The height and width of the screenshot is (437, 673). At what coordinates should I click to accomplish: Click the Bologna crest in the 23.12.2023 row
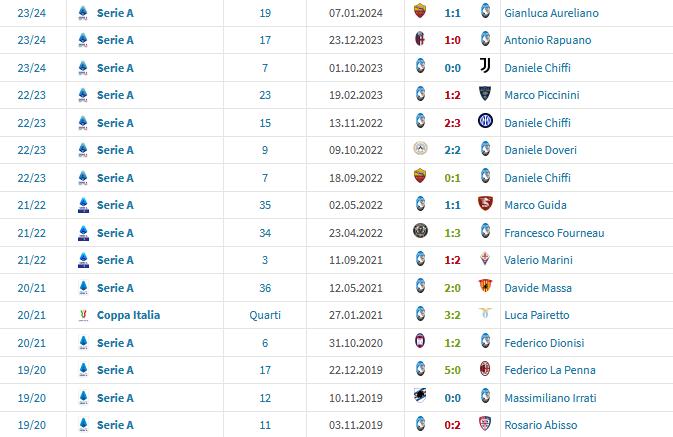coord(421,40)
